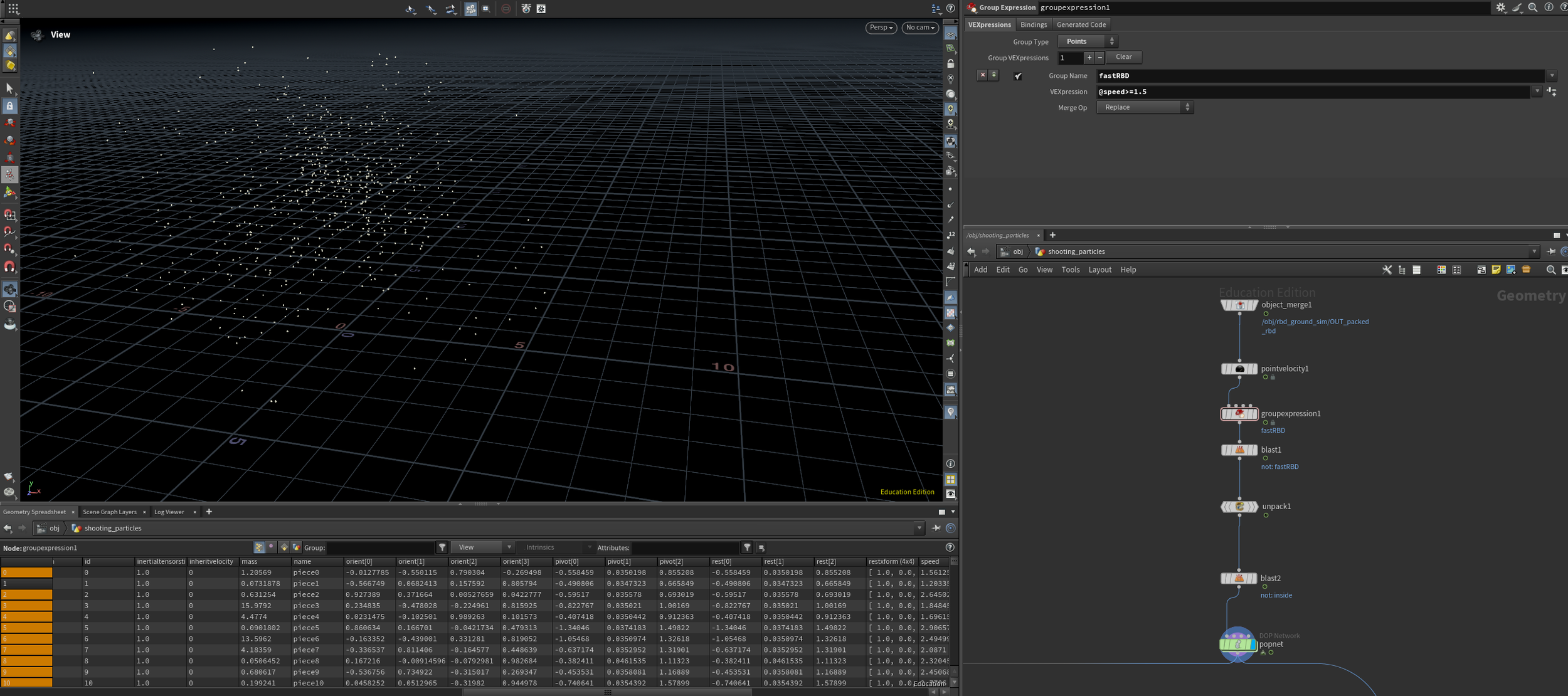The image size is (1568, 696).
Task: Click plus to add a Group VEXpression
Action: tap(1089, 58)
